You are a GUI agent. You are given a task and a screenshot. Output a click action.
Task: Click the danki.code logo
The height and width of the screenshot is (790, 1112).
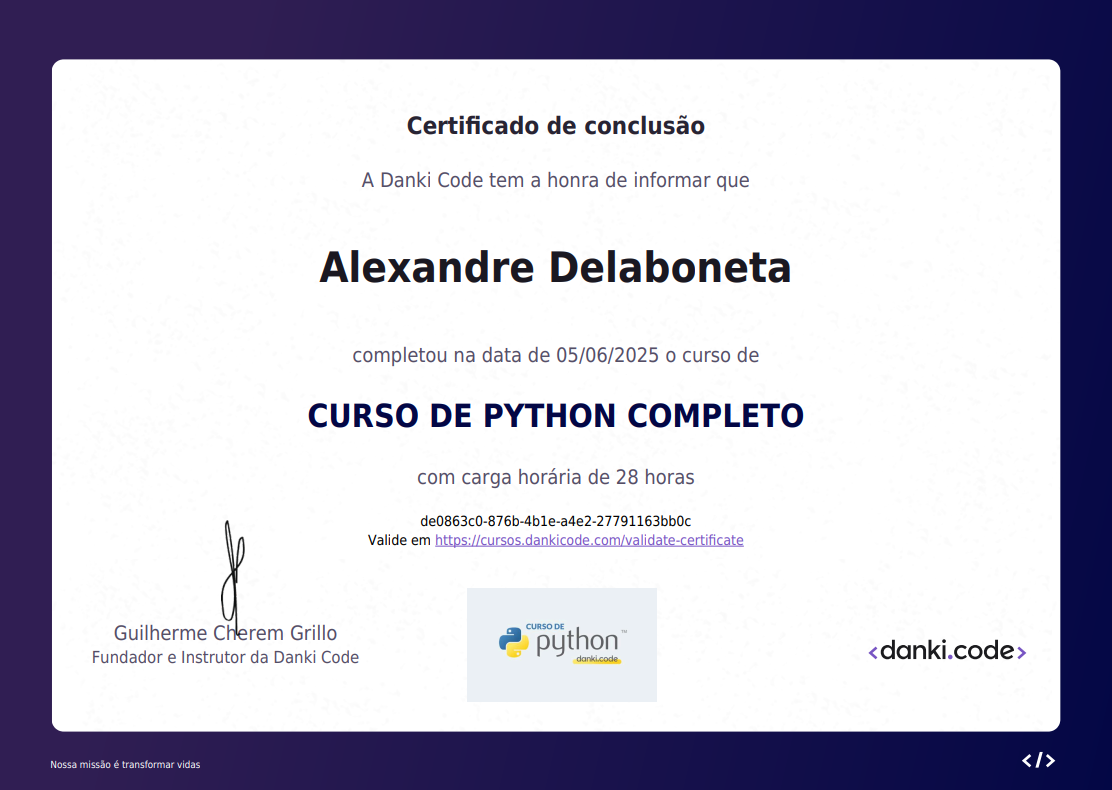[947, 651]
